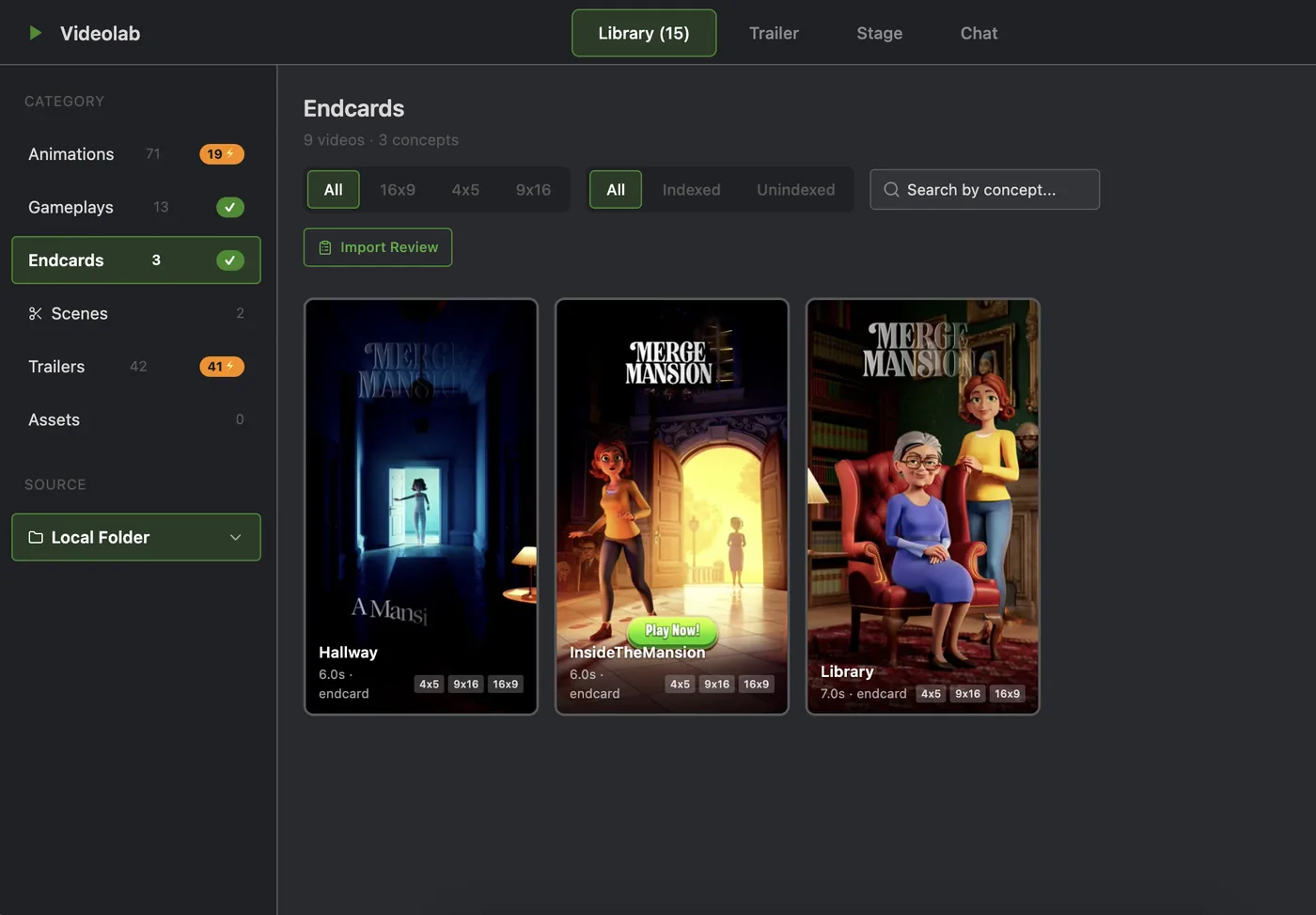Click the Search by concept field
The height and width of the screenshot is (915, 1316).
click(x=984, y=189)
